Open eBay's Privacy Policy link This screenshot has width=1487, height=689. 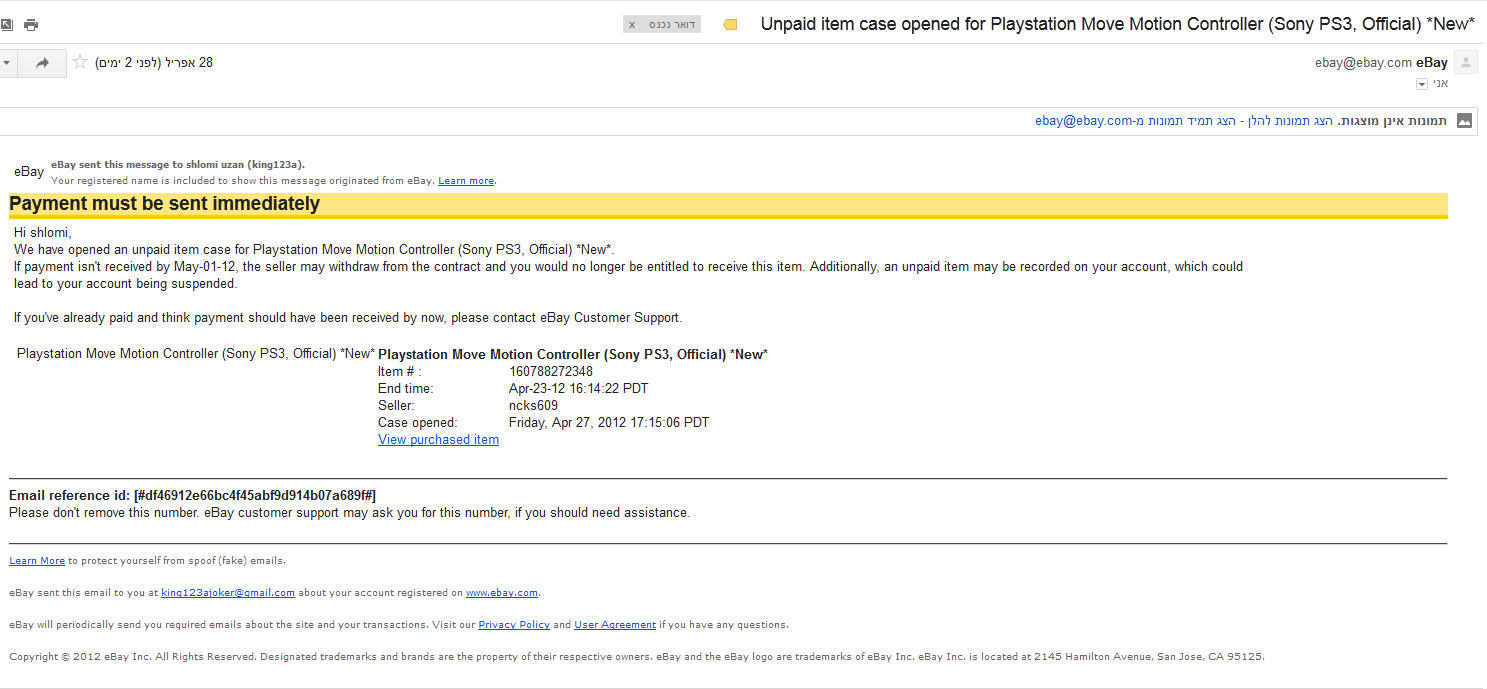point(514,625)
